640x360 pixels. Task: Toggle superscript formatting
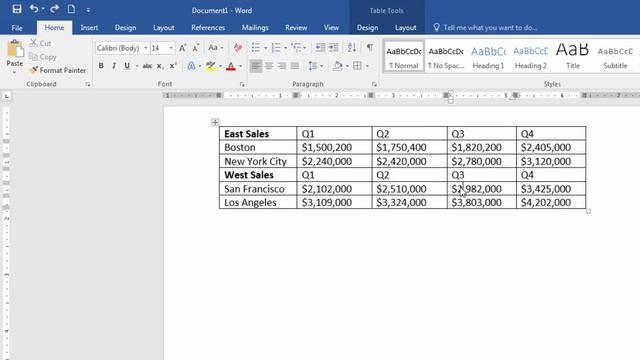pos(173,66)
